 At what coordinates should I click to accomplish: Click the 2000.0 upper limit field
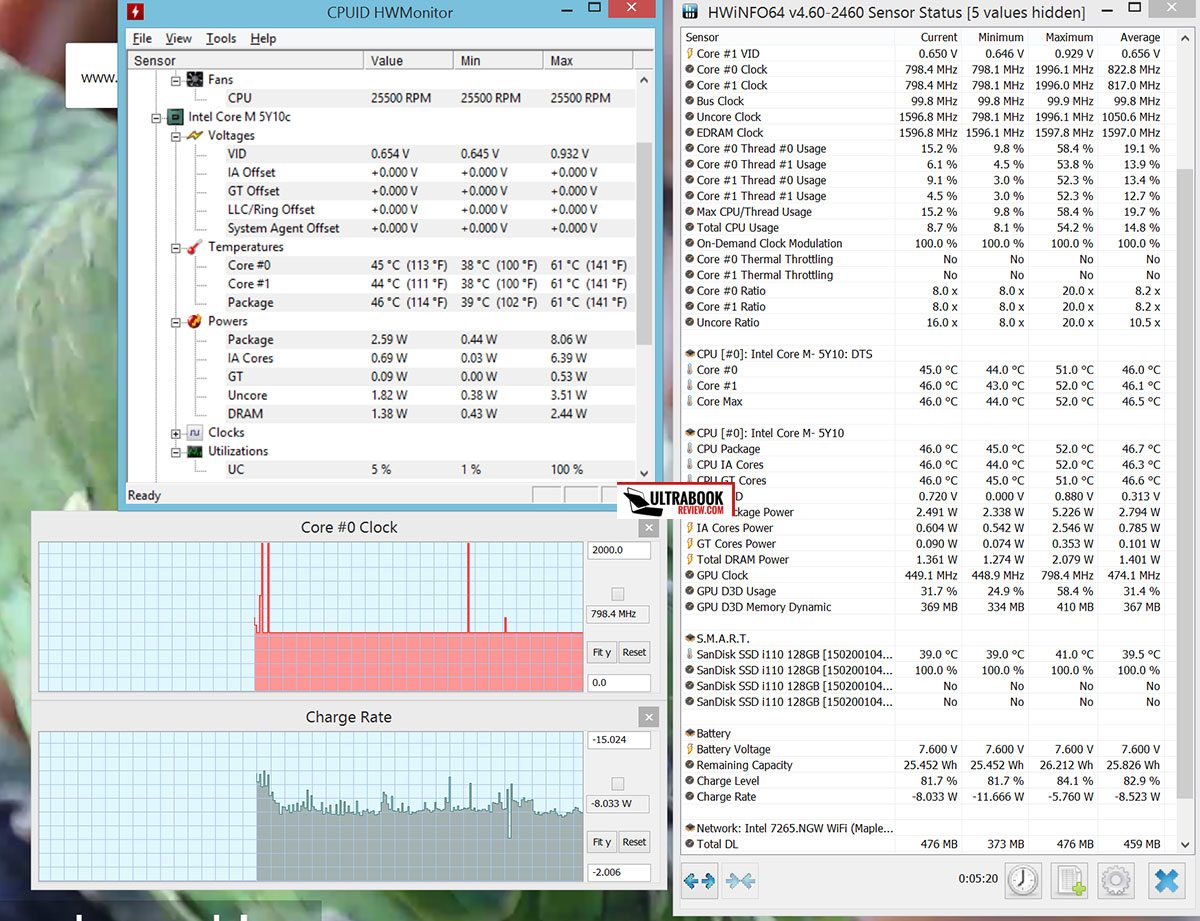coord(618,550)
